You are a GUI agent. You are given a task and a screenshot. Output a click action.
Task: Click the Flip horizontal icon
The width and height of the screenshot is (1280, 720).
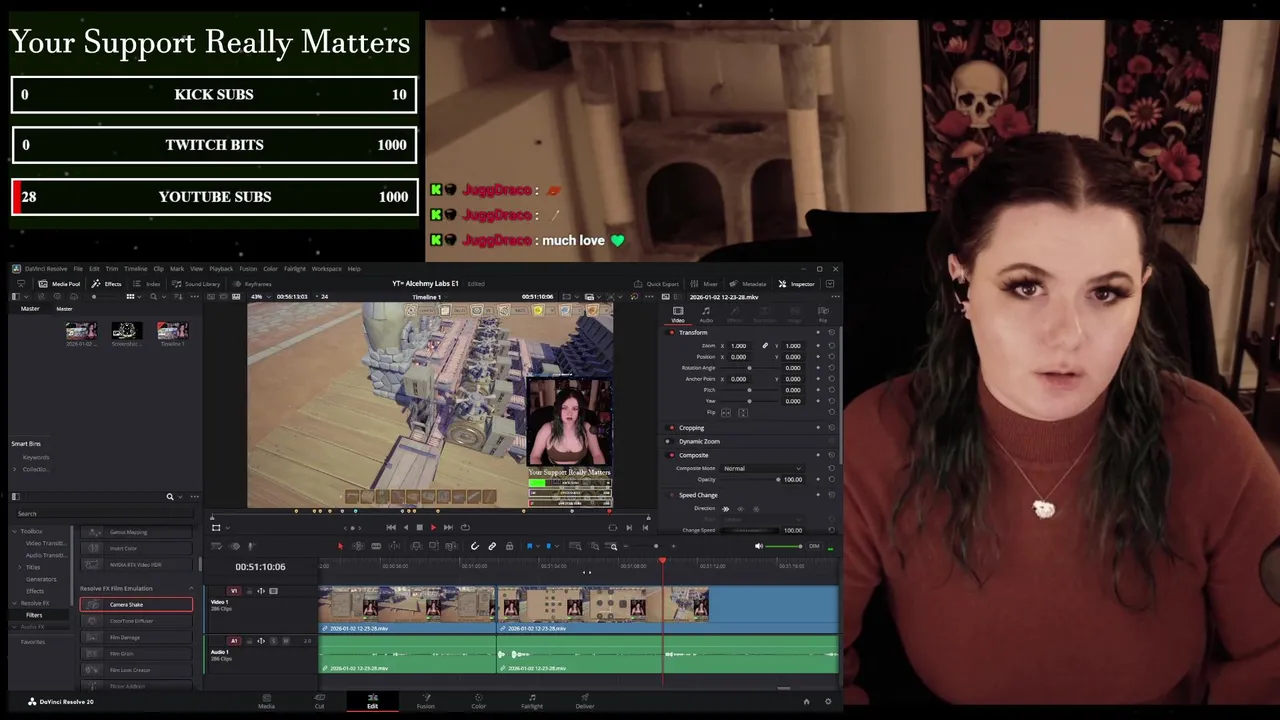pos(726,412)
